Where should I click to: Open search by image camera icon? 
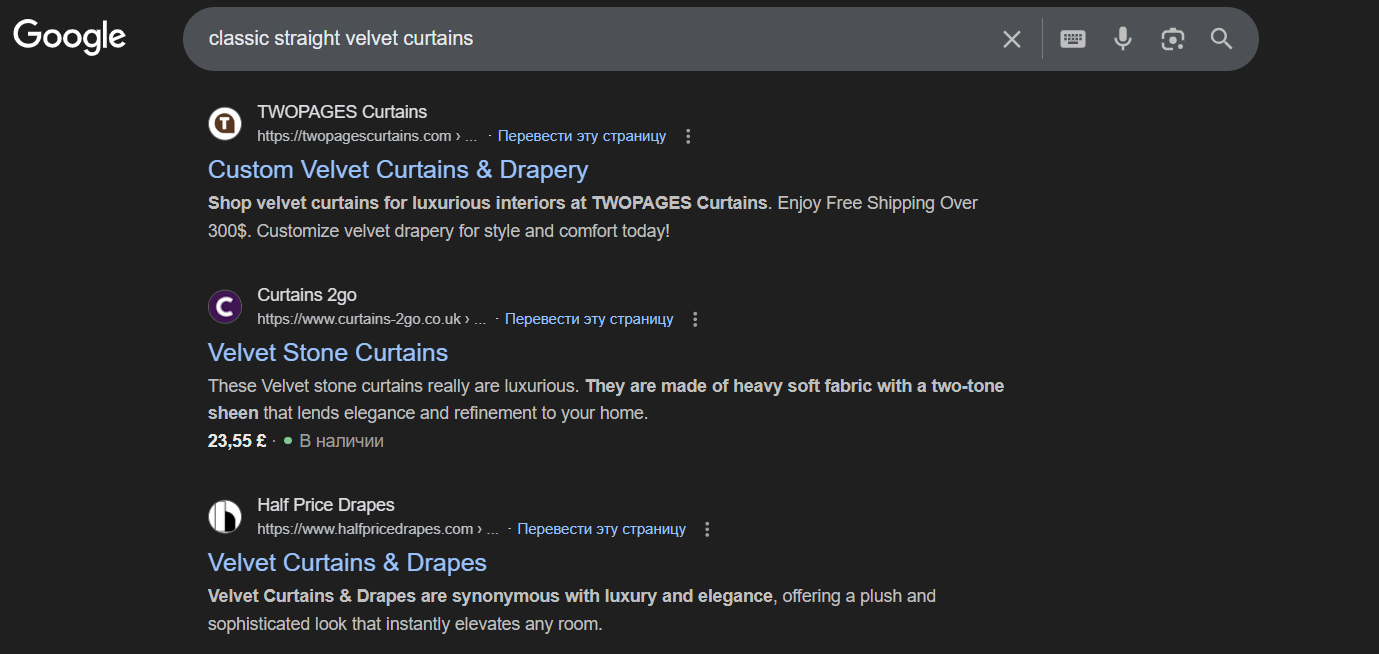1172,39
